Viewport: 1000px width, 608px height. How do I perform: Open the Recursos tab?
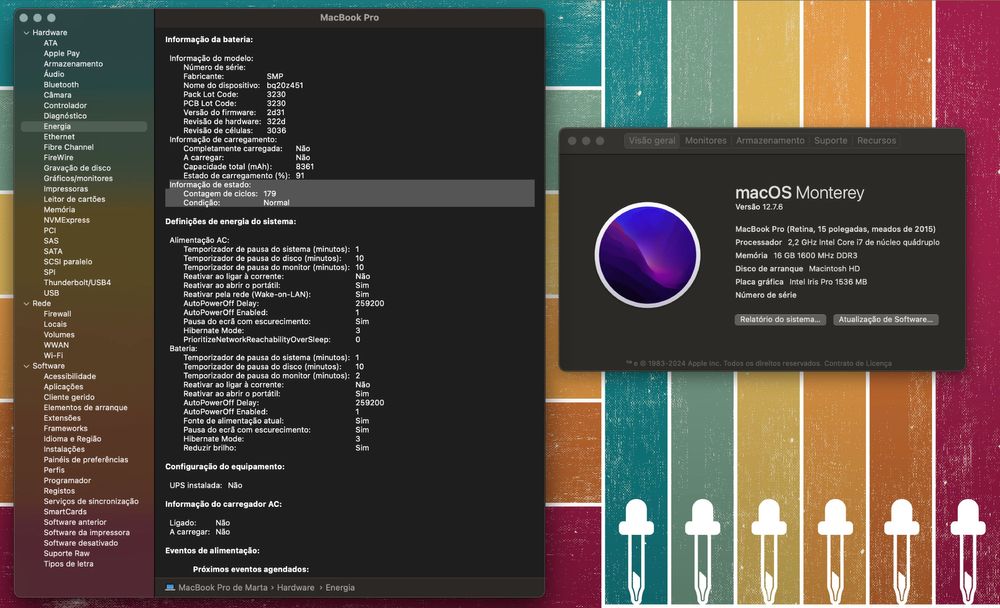pos(876,140)
